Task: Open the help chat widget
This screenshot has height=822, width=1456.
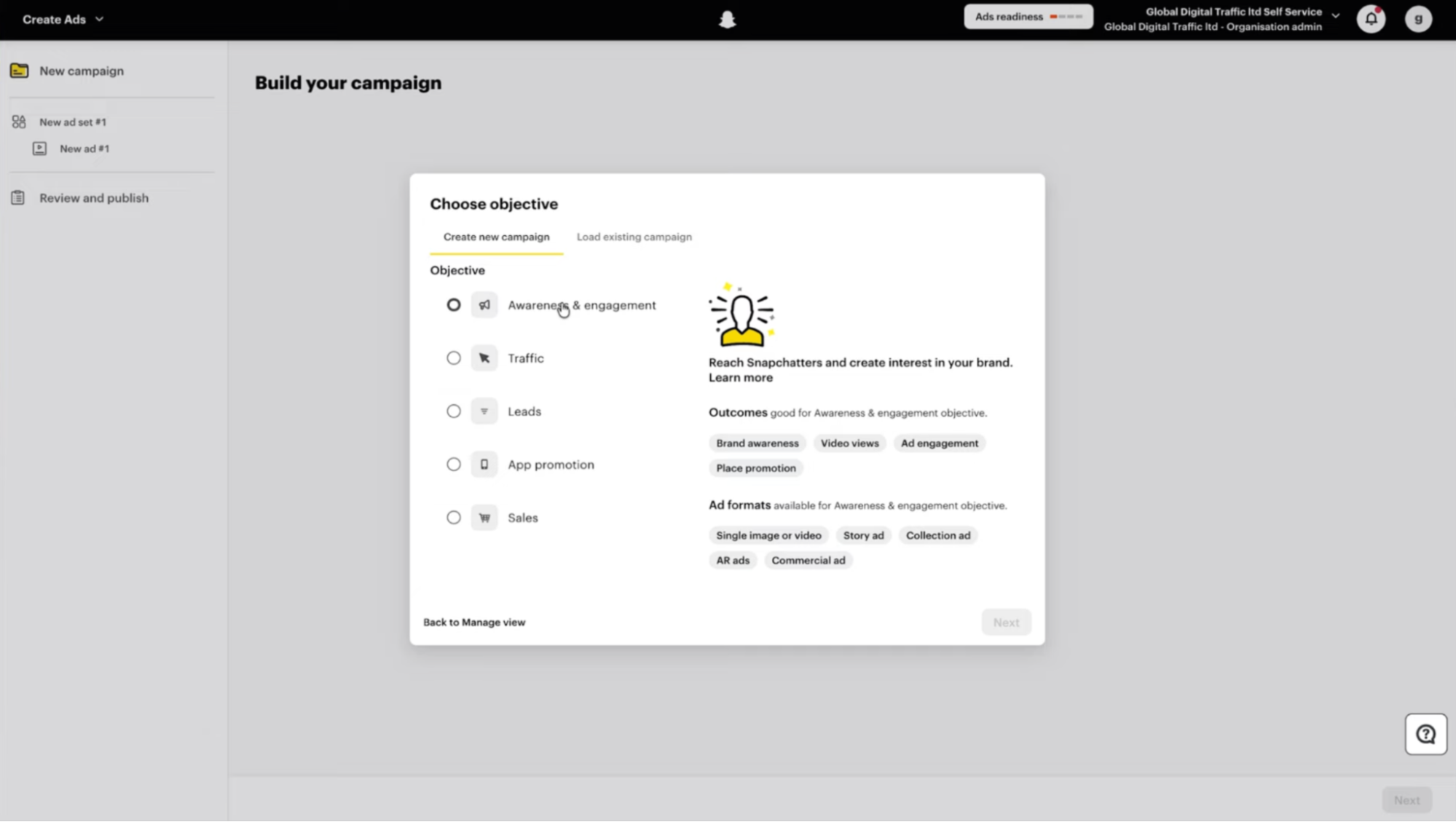Action: pyautogui.click(x=1425, y=734)
